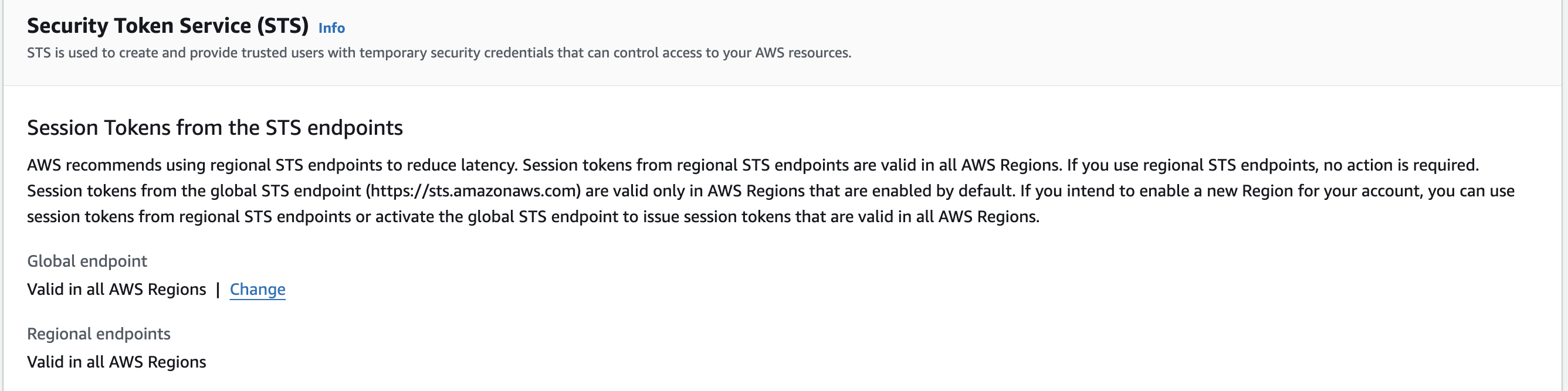Click the Global endpoint label
1568x391 pixels.
87,261
